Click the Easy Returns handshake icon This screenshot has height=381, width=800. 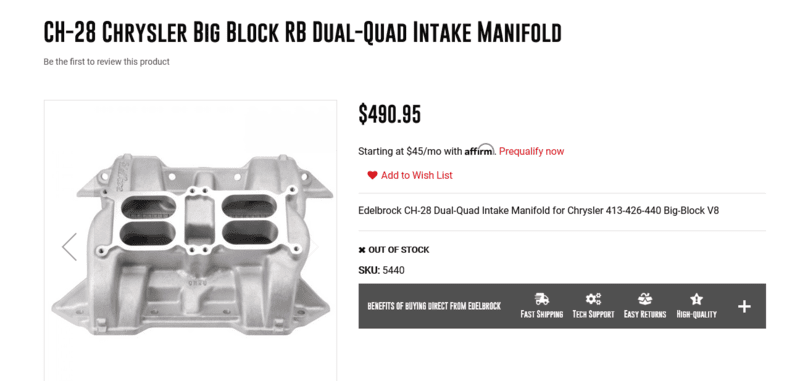click(x=645, y=299)
